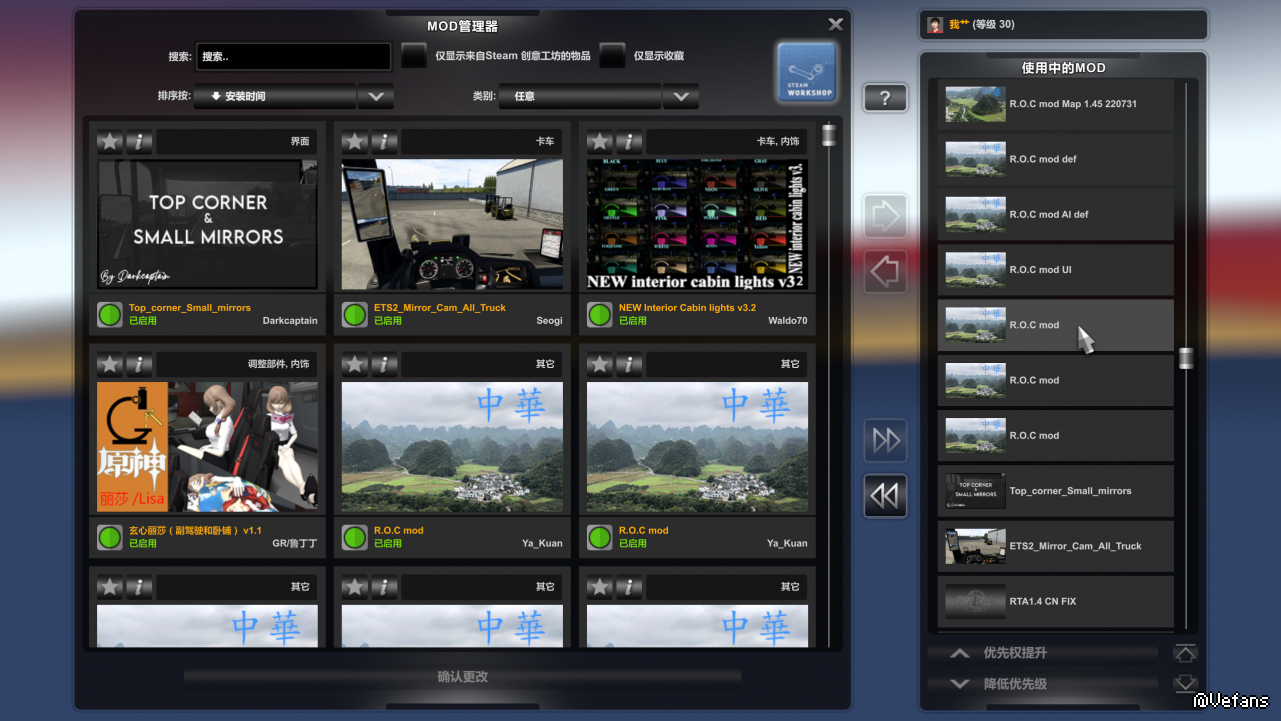
Task: Open the Steam Workshop page
Action: click(x=806, y=72)
